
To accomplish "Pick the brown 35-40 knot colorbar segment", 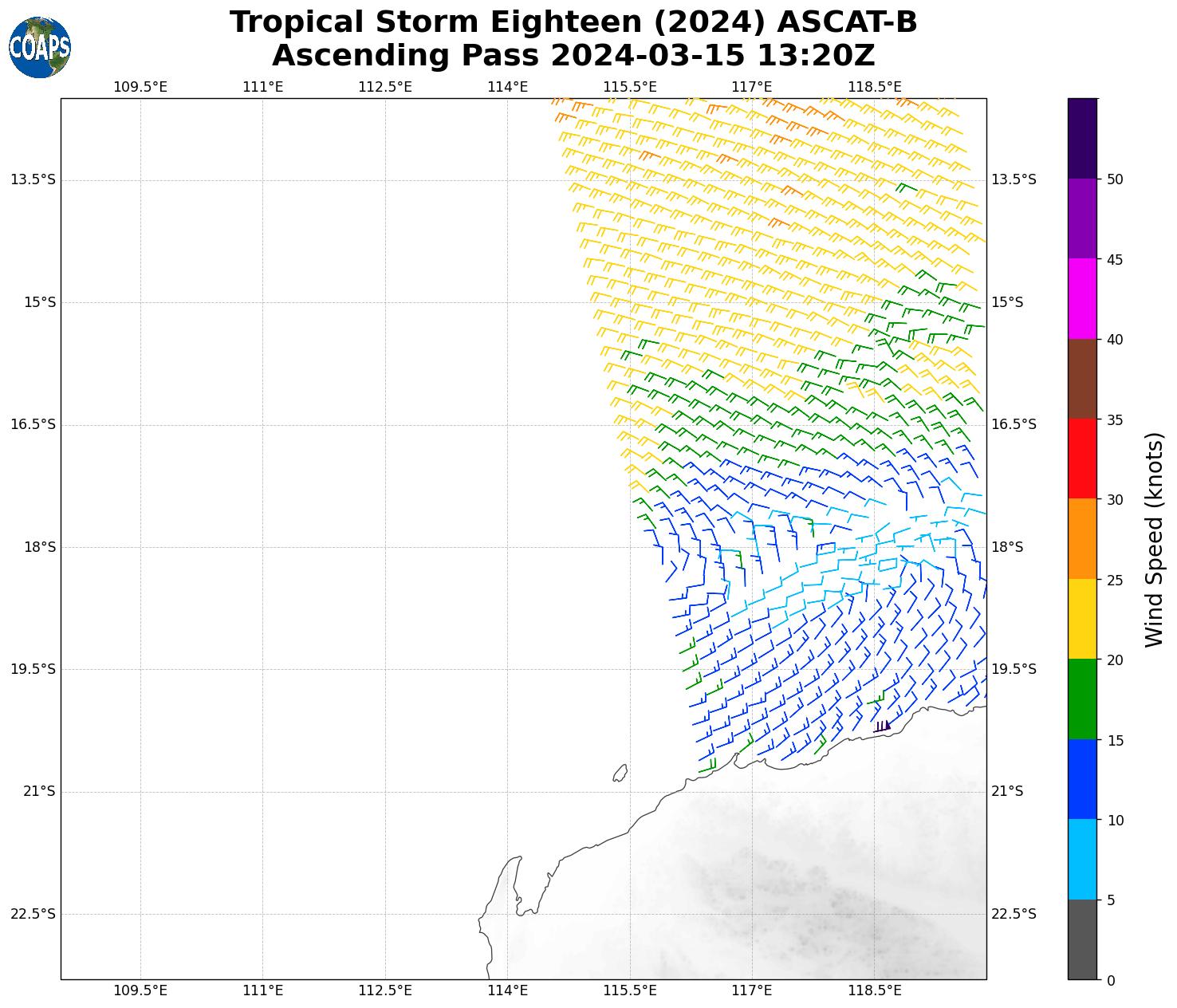I will coord(1082,379).
